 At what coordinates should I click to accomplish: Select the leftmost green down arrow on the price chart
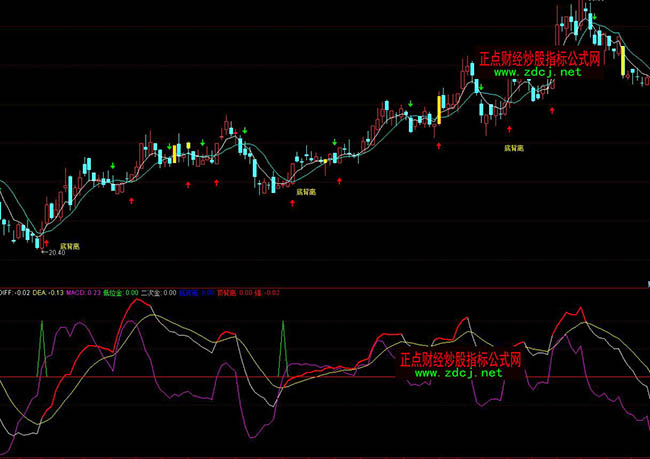pyautogui.click(x=113, y=163)
